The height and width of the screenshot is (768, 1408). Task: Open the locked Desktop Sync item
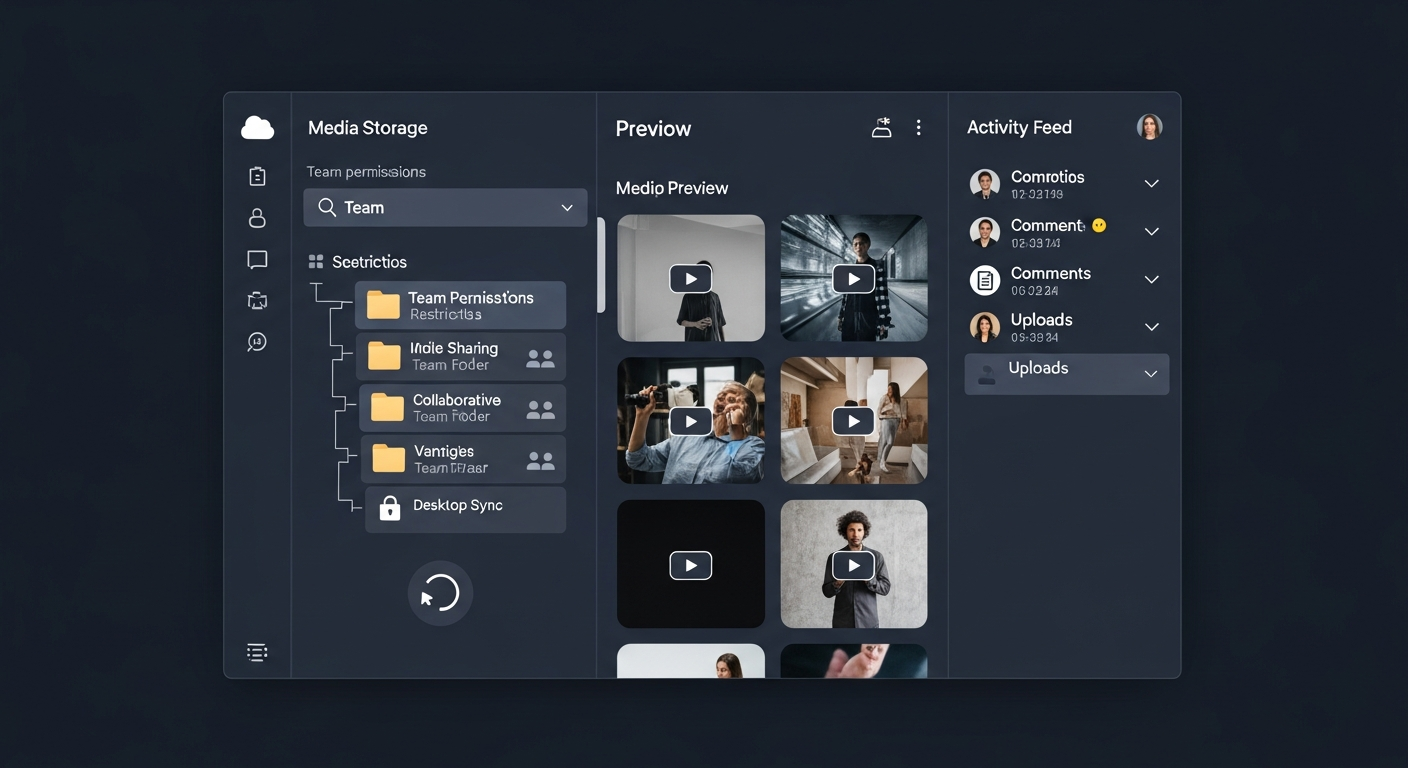[x=465, y=508]
